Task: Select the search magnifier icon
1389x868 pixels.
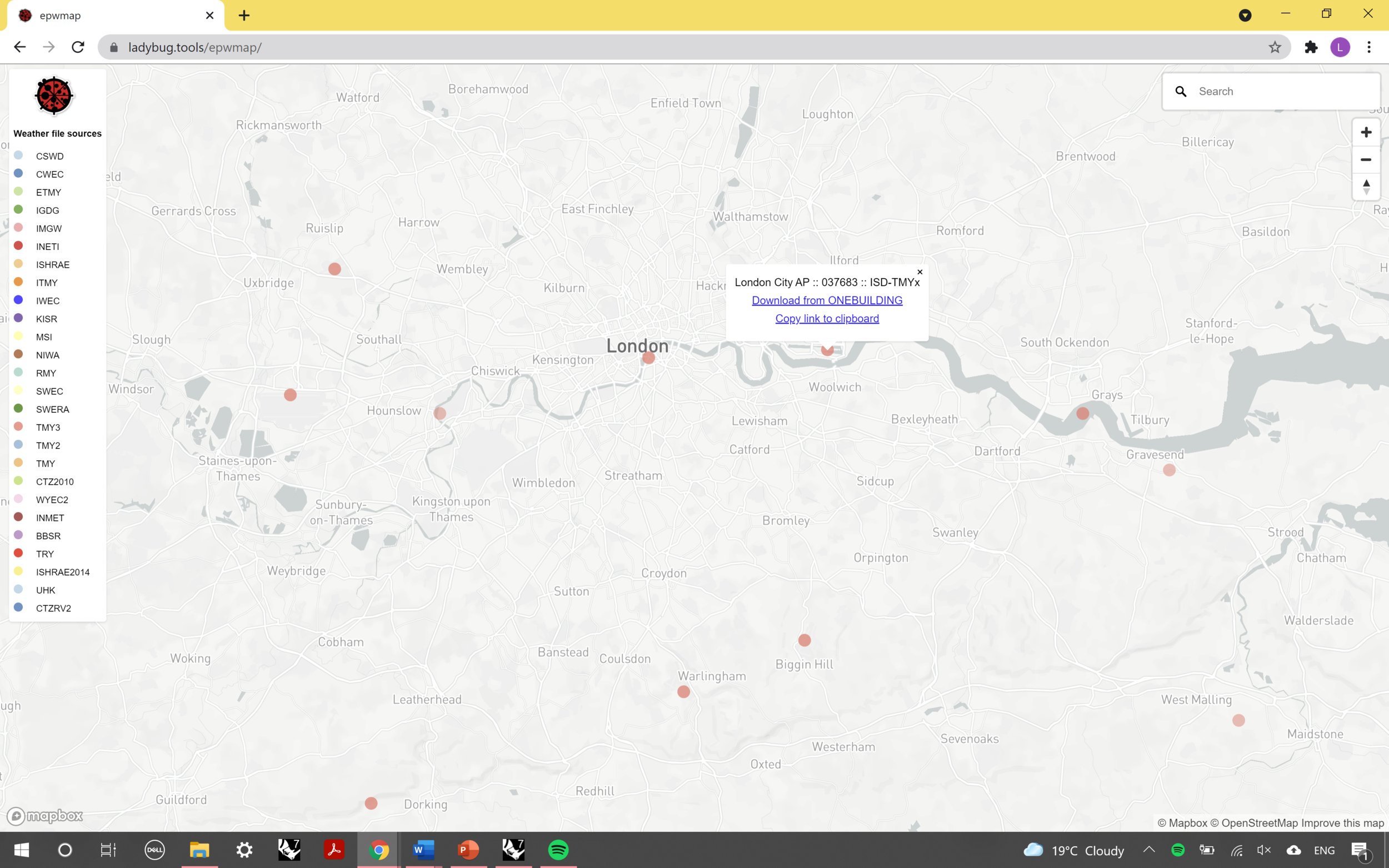Action: (x=1181, y=91)
